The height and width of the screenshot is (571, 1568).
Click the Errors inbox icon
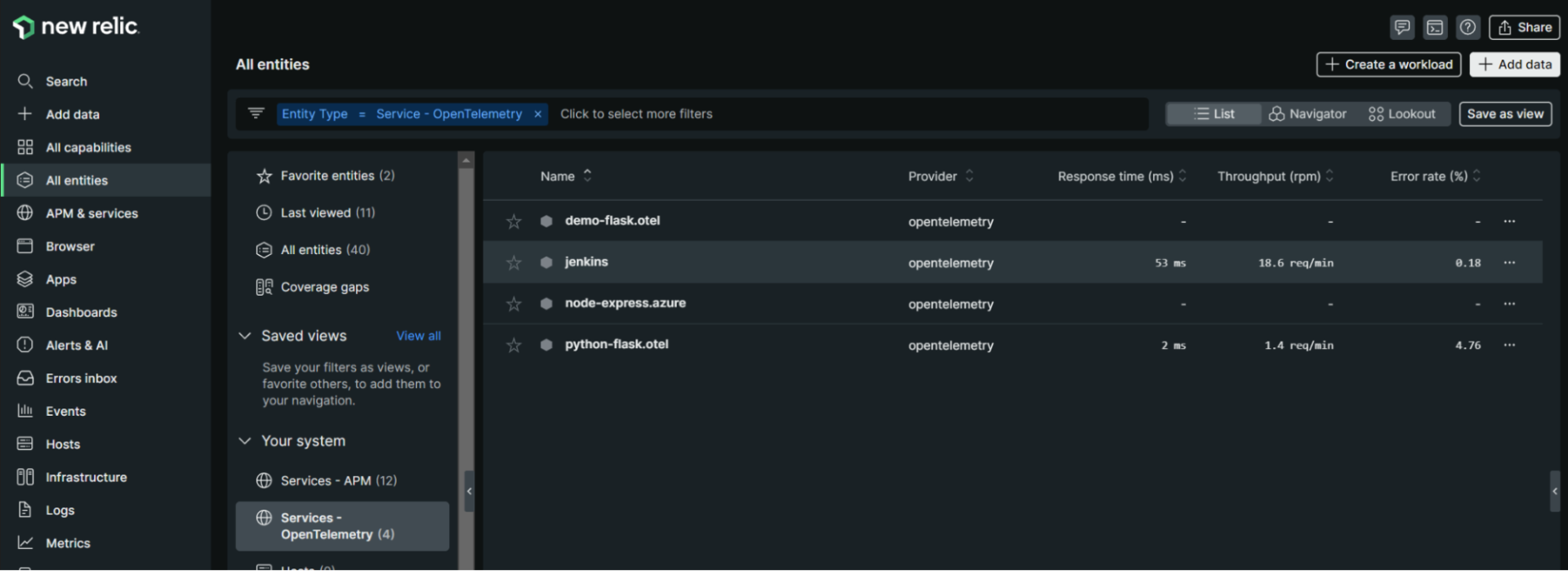tap(25, 378)
